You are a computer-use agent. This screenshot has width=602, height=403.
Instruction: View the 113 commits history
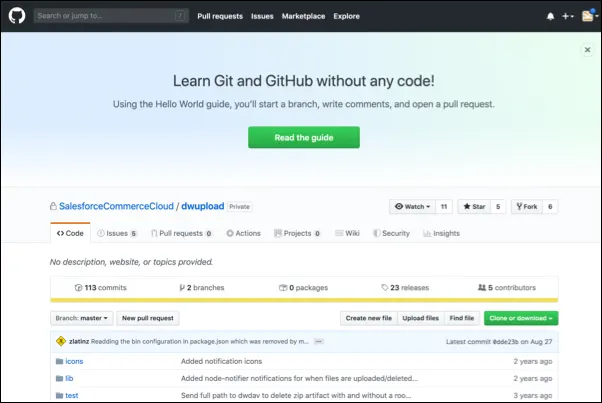click(101, 287)
